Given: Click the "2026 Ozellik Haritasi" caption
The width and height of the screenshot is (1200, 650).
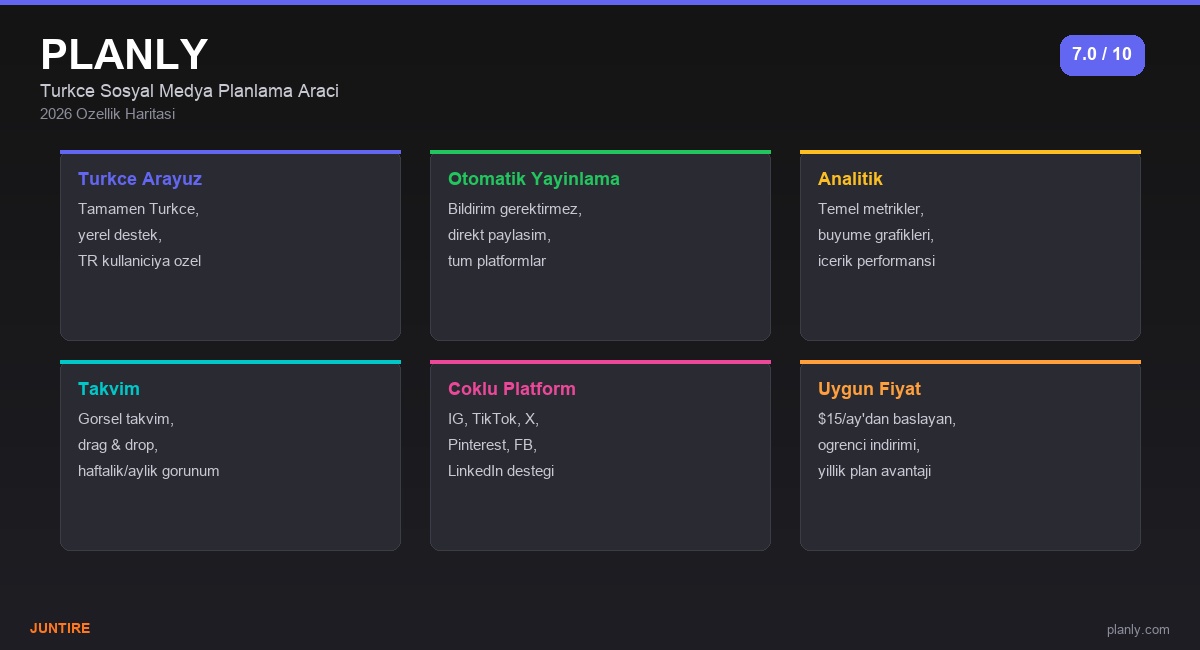Looking at the screenshot, I should click(107, 114).
